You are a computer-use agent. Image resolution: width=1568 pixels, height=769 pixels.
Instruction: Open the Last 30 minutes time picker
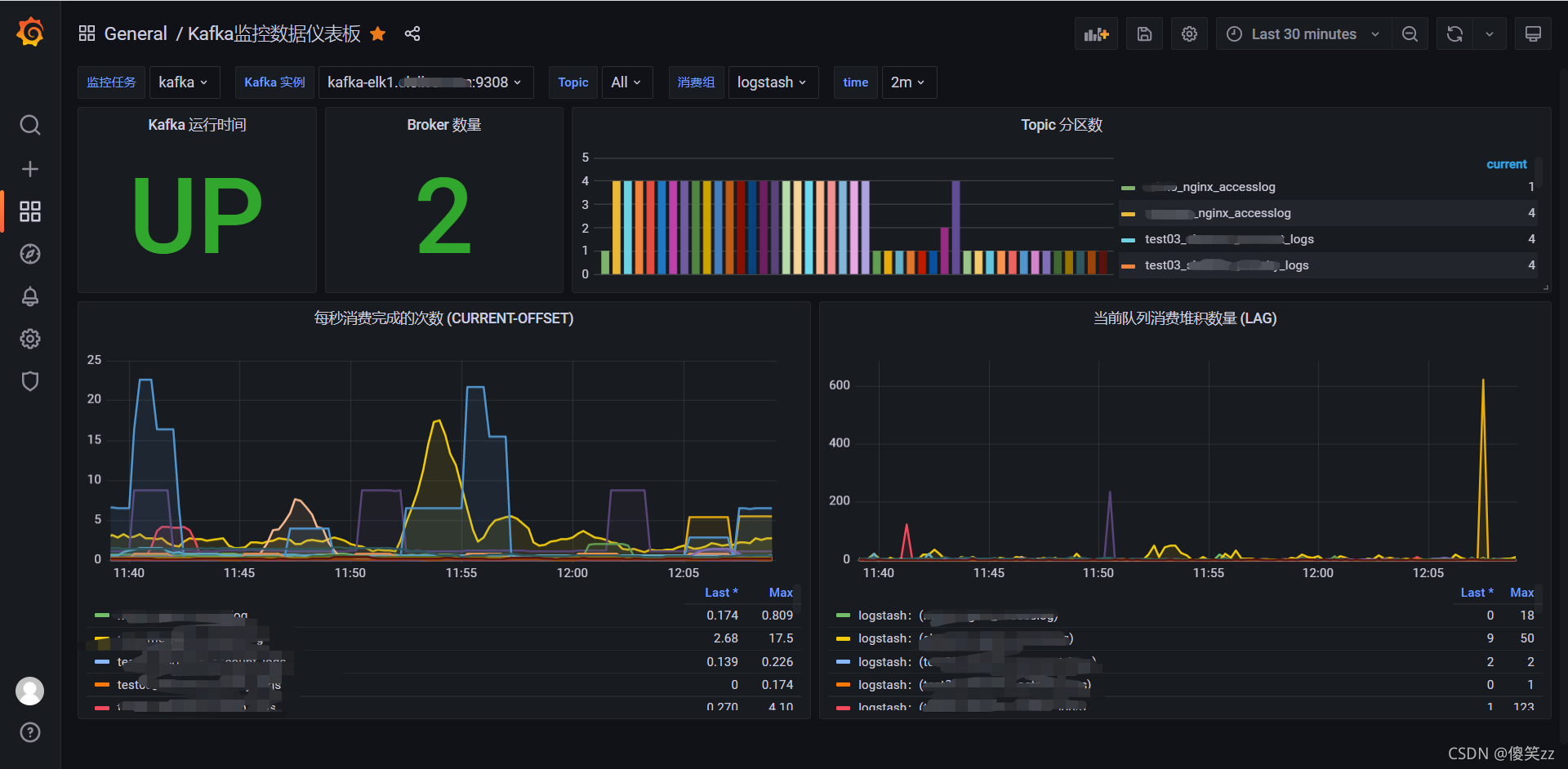tap(1303, 33)
